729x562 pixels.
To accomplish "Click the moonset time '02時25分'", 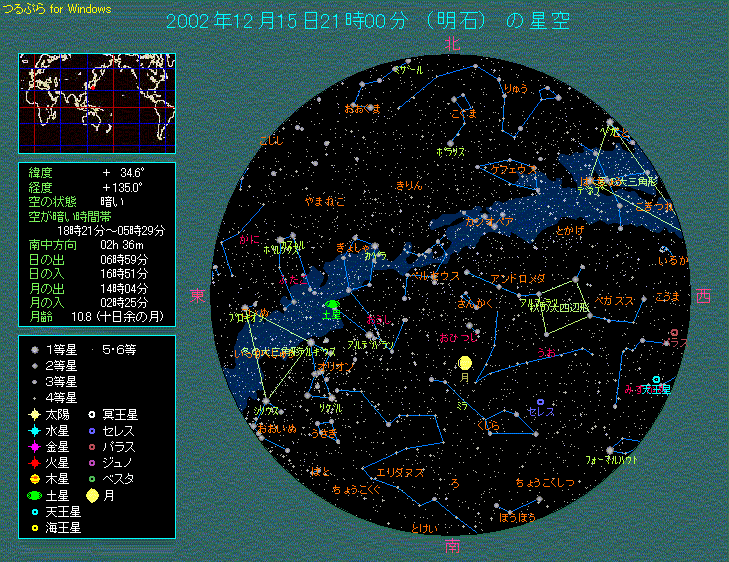I will (124, 303).
